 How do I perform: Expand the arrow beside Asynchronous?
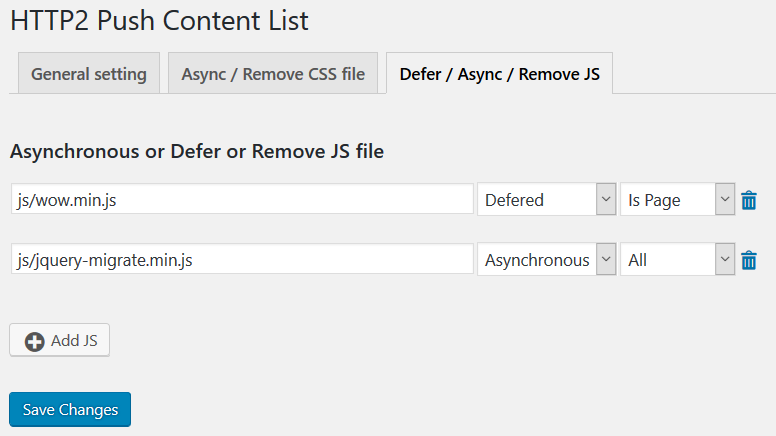[x=605, y=260]
